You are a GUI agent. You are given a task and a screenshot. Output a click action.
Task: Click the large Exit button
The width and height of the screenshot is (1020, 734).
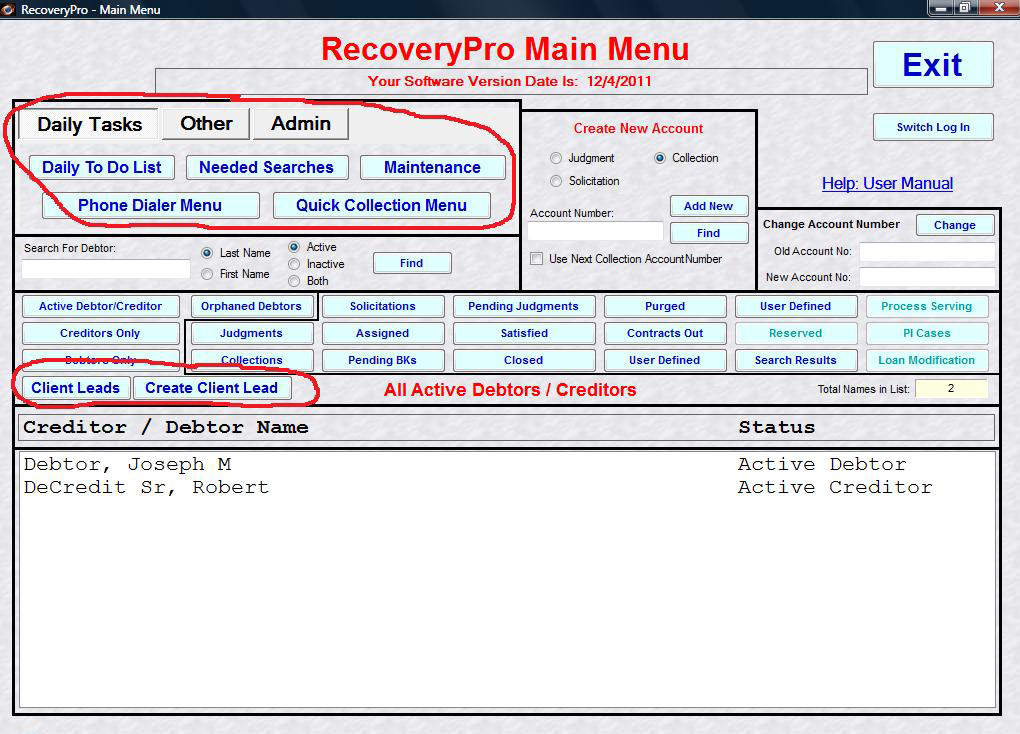(x=933, y=64)
